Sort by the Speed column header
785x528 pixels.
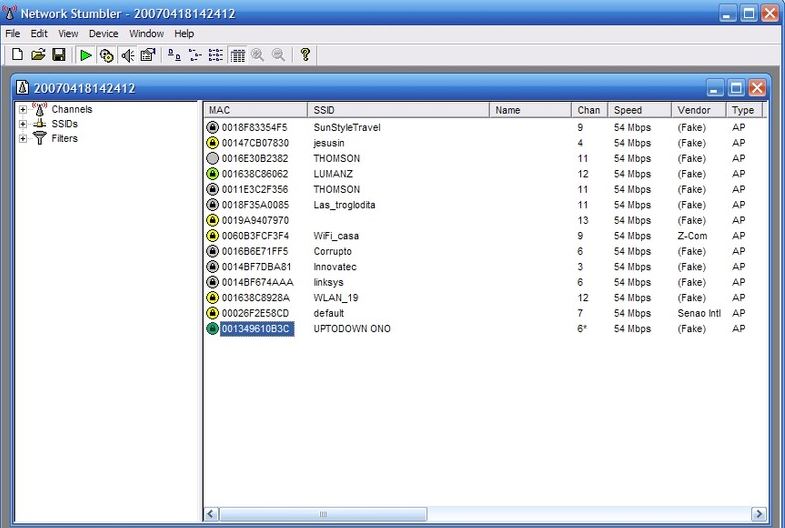[x=639, y=110]
